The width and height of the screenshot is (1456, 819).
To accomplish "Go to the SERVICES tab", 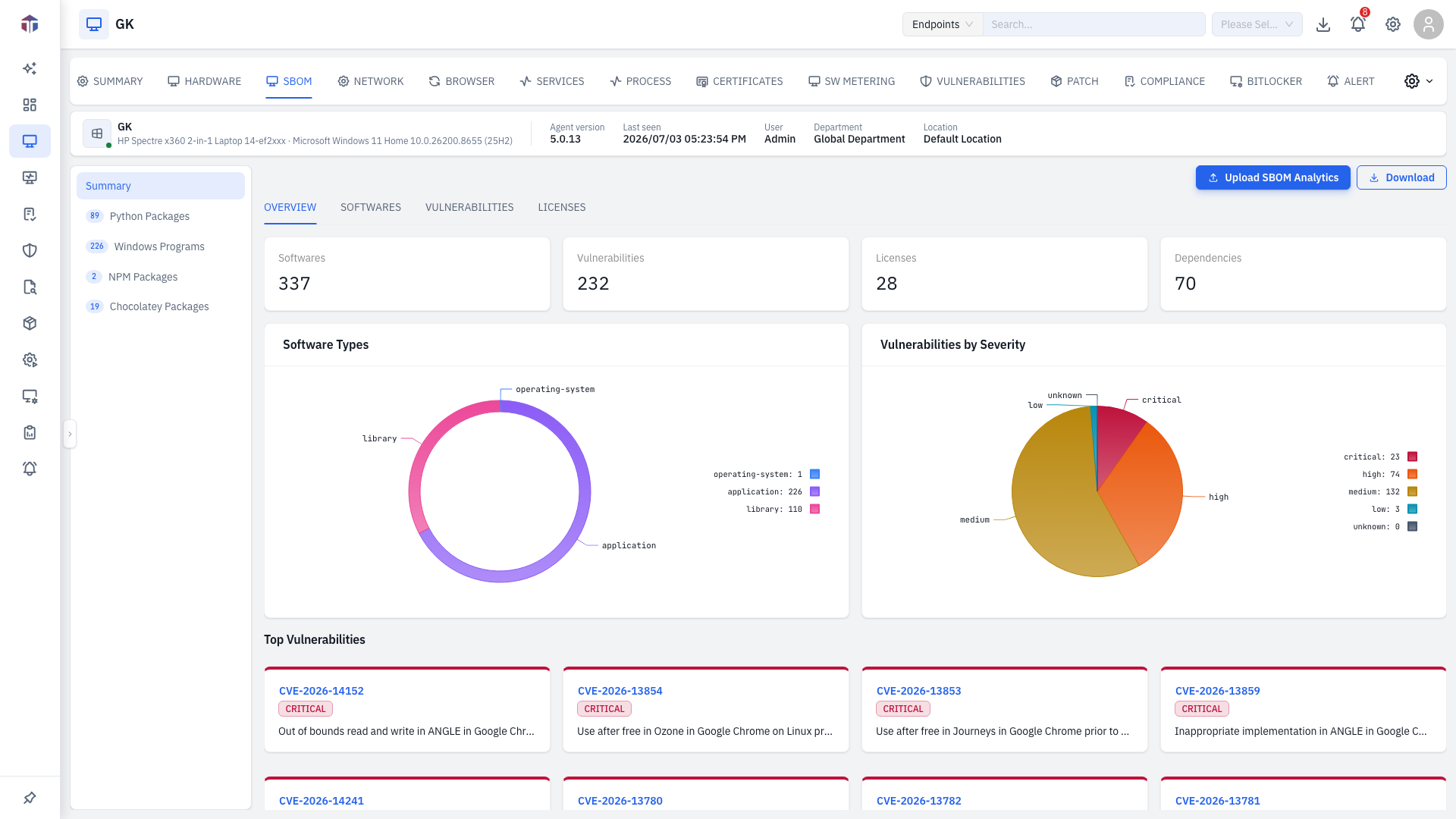I will [x=552, y=81].
